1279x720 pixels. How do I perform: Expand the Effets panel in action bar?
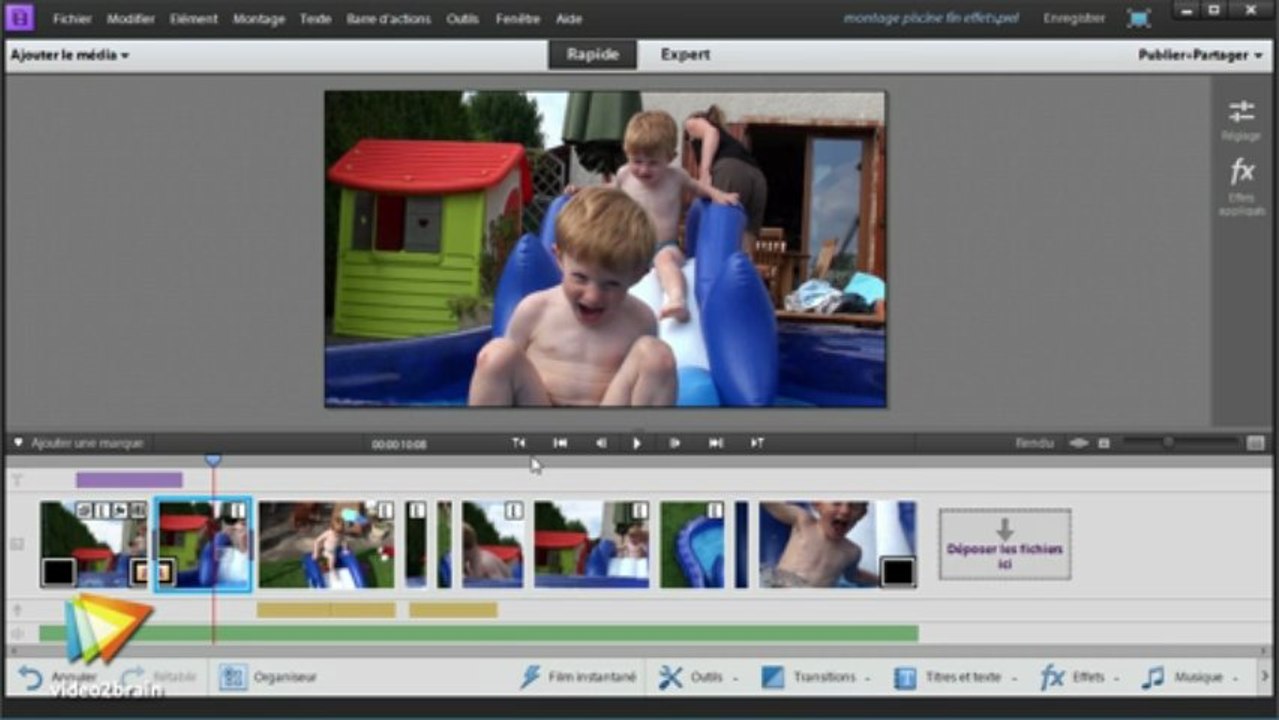(x=1079, y=677)
